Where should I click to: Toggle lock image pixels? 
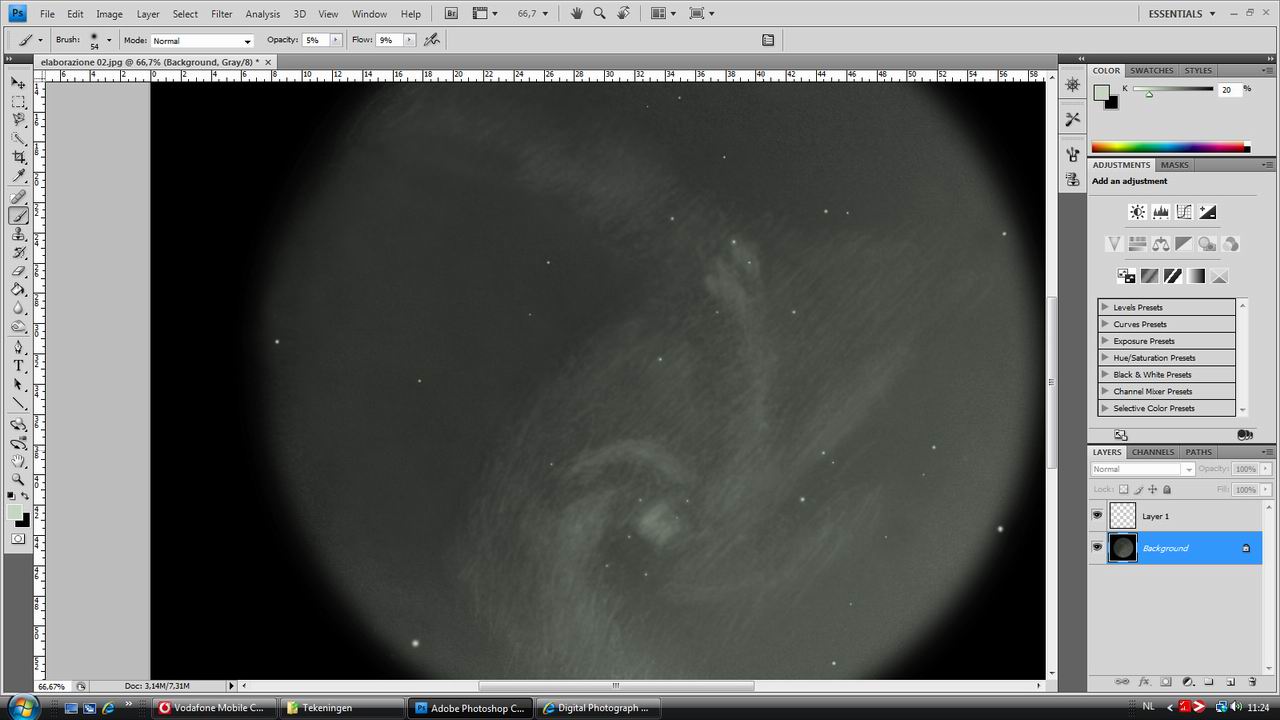[1138, 490]
